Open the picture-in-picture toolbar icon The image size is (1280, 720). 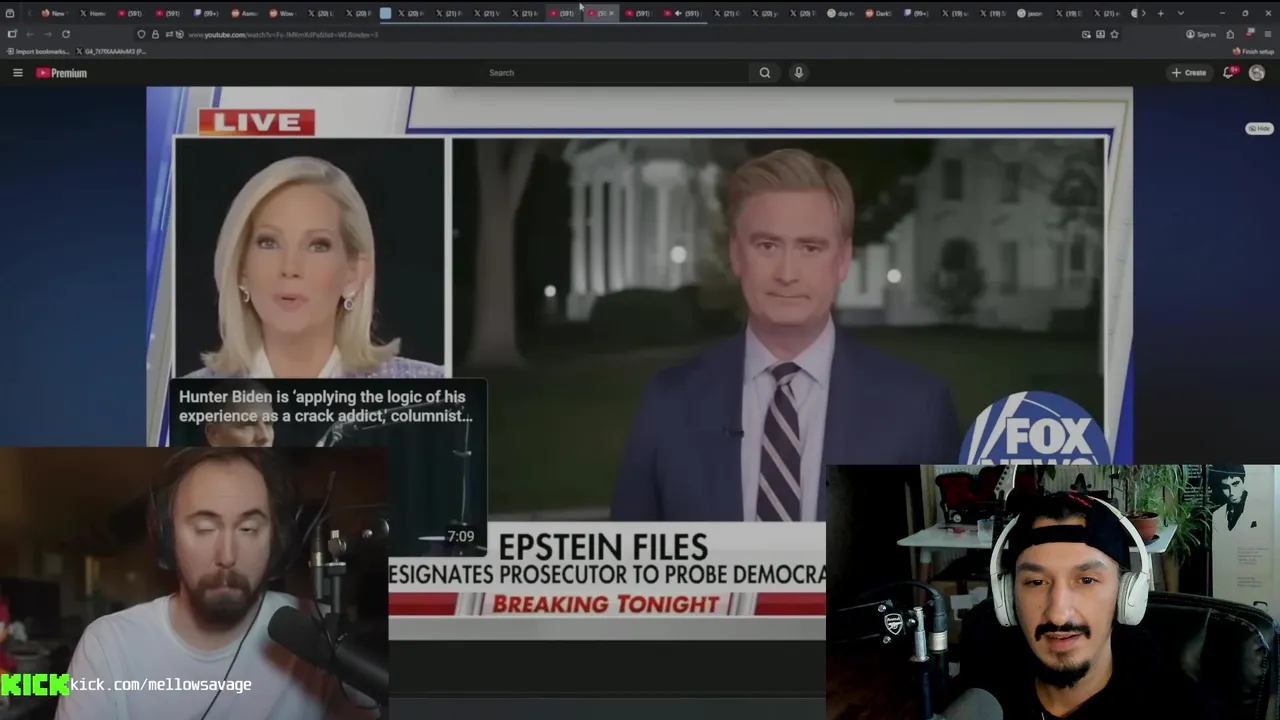click(x=1086, y=34)
